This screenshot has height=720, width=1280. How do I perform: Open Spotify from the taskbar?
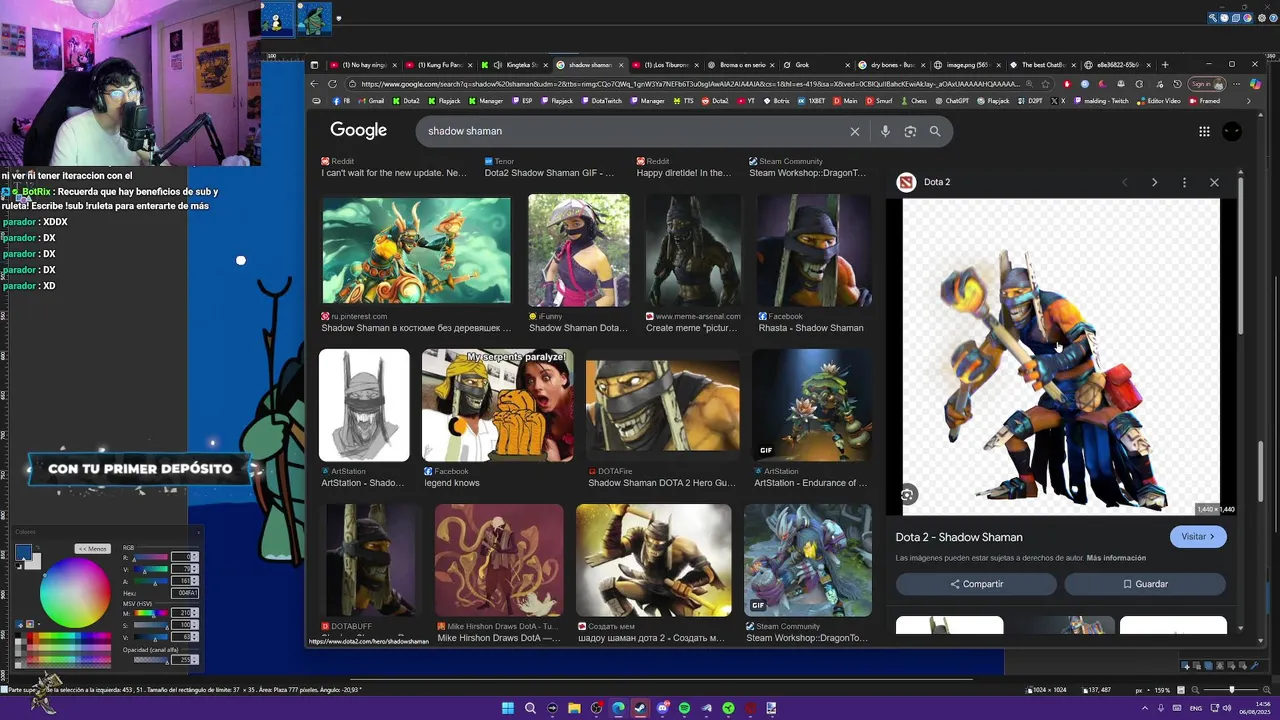point(684,708)
